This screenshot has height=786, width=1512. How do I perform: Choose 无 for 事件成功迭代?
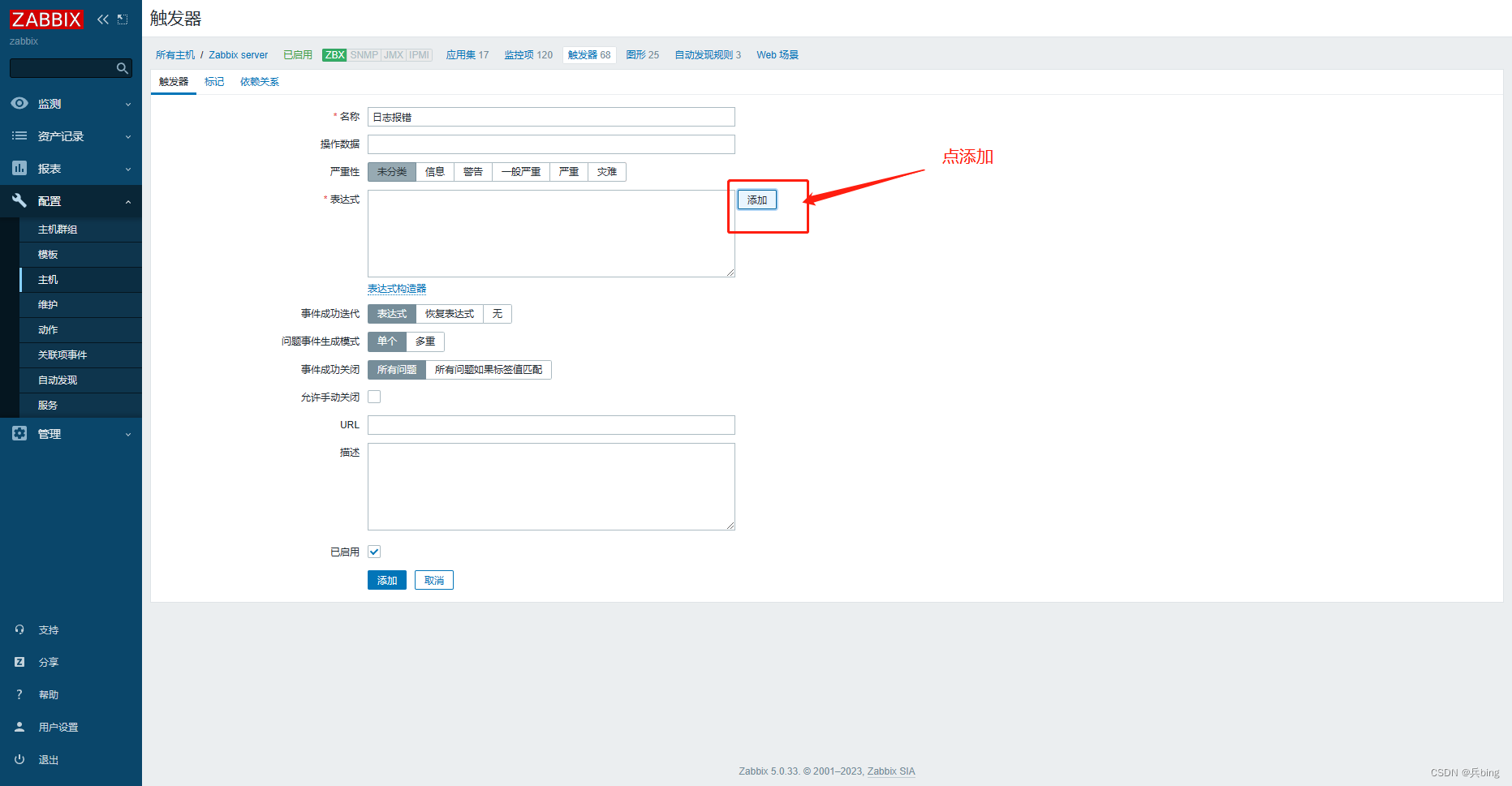pyautogui.click(x=498, y=314)
